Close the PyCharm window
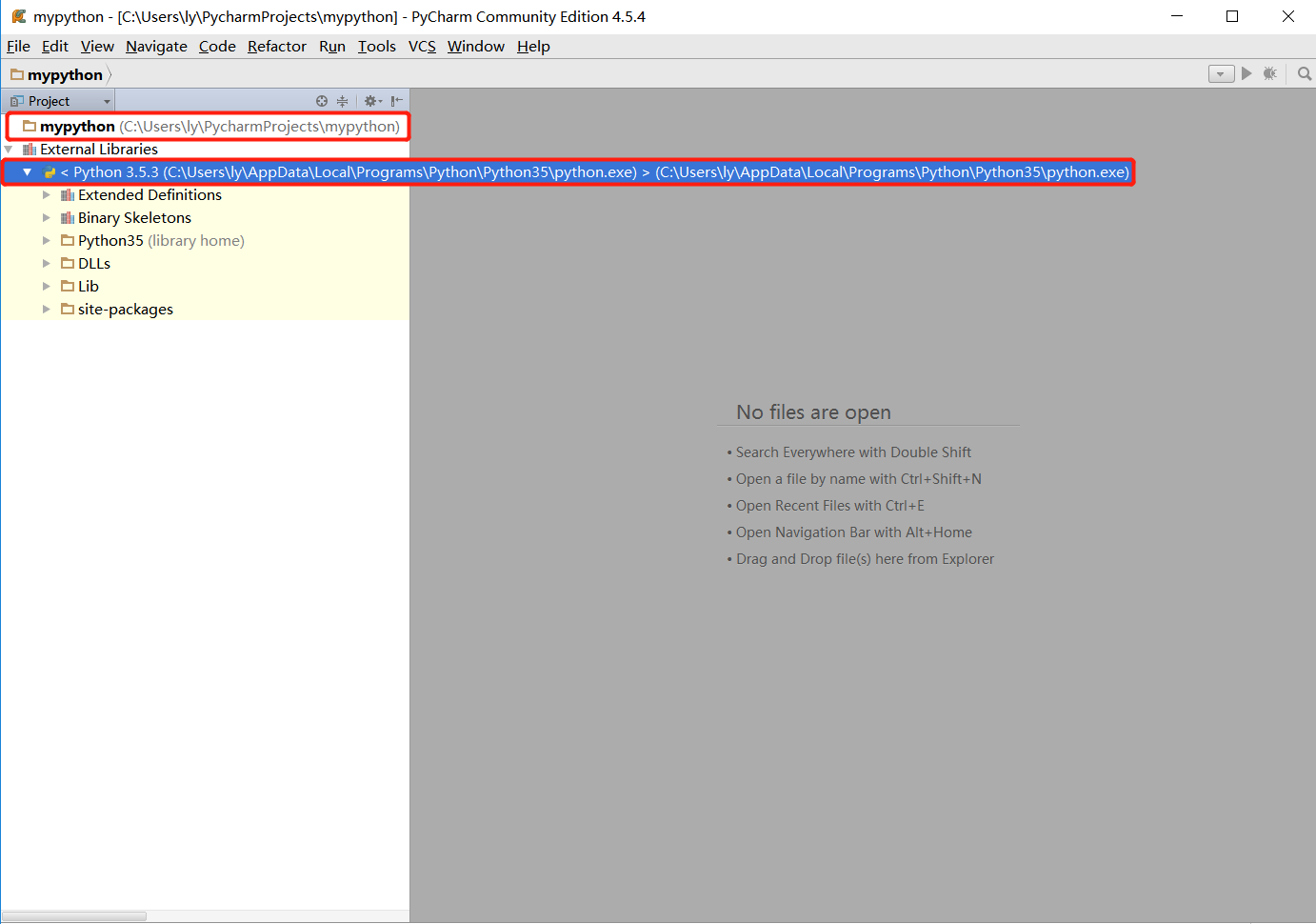Viewport: 1316px width, 924px height. point(1288,16)
